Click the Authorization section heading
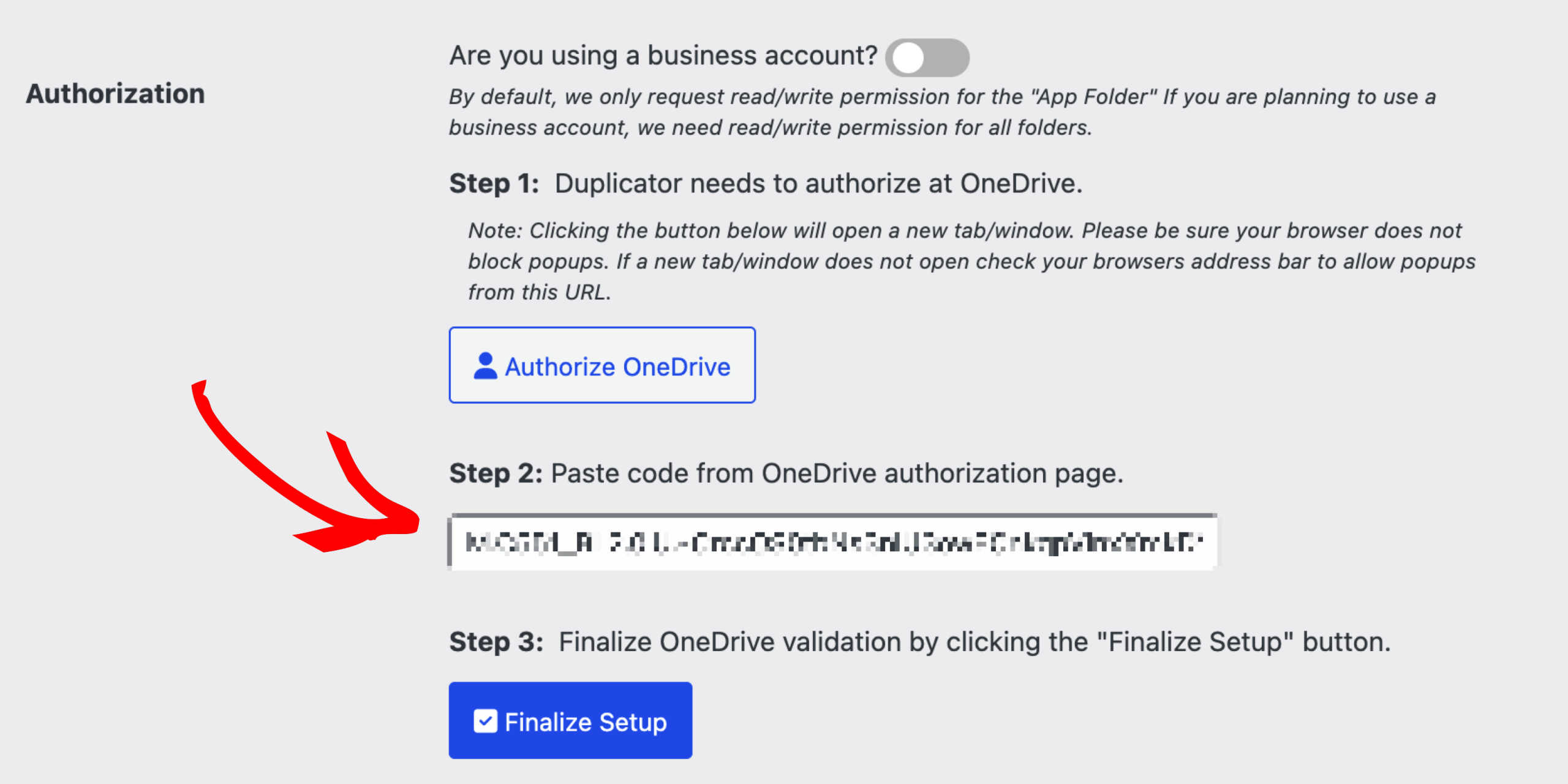 [116, 95]
